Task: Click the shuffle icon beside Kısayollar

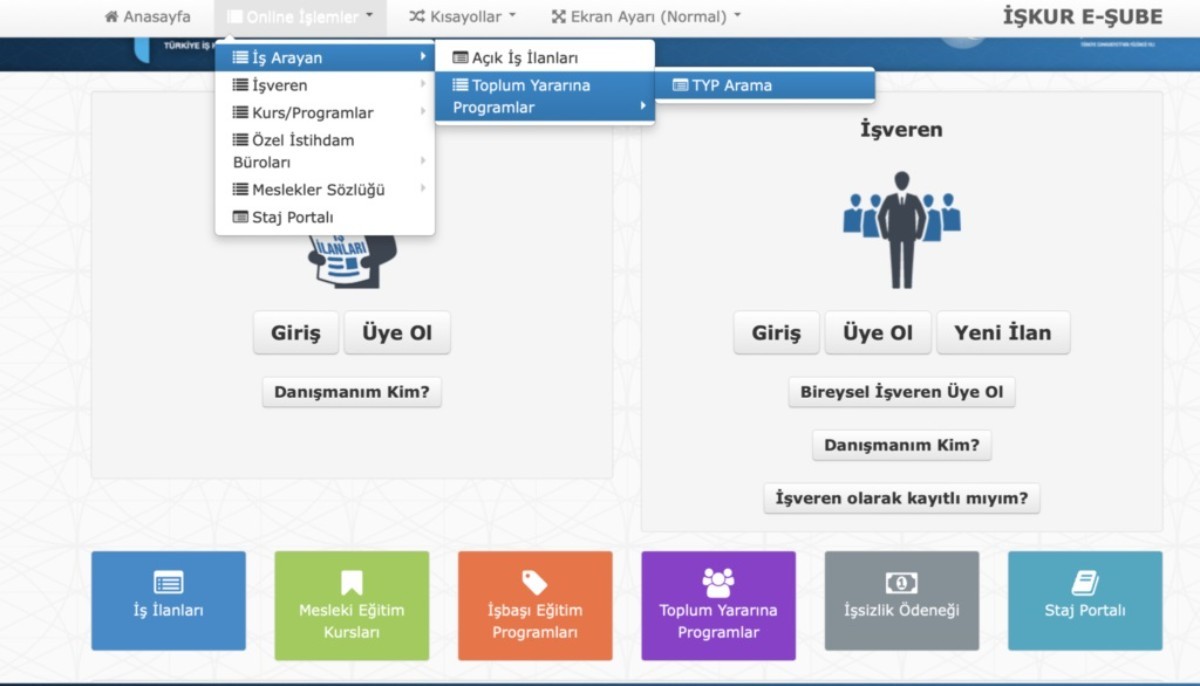Action: (x=417, y=17)
